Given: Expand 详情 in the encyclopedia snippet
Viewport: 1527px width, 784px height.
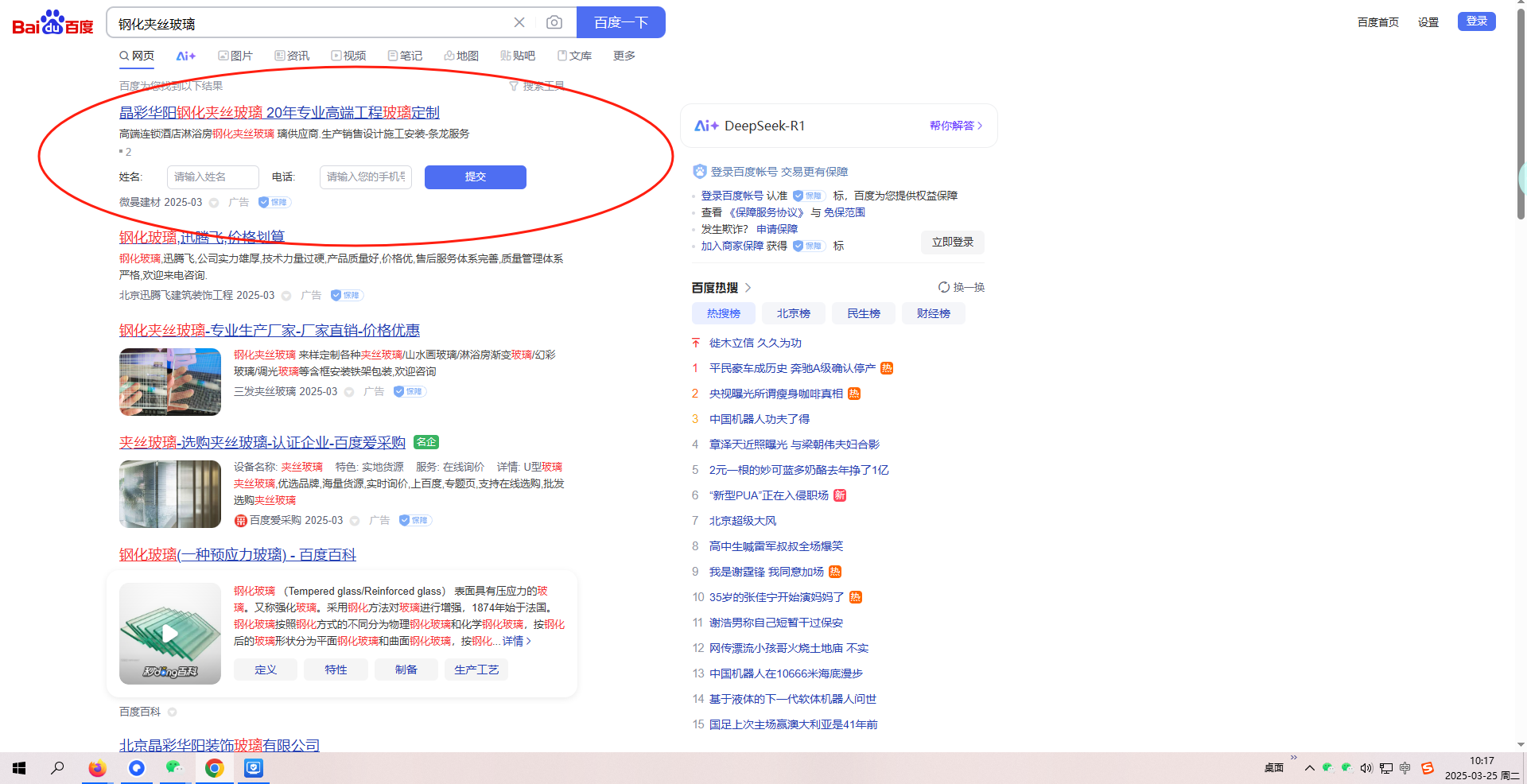Looking at the screenshot, I should [517, 641].
